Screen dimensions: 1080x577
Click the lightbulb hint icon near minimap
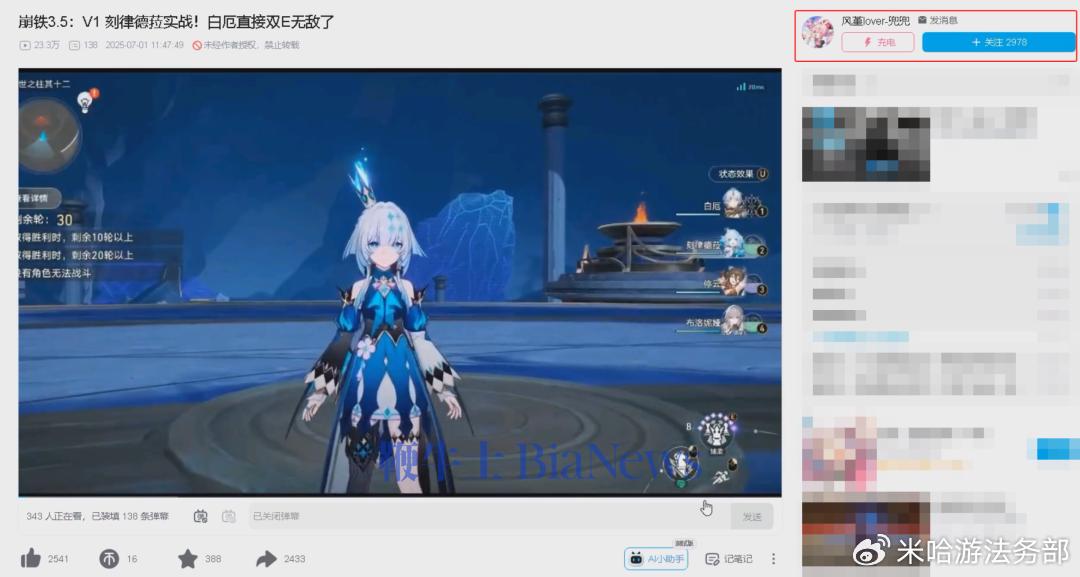click(x=86, y=101)
